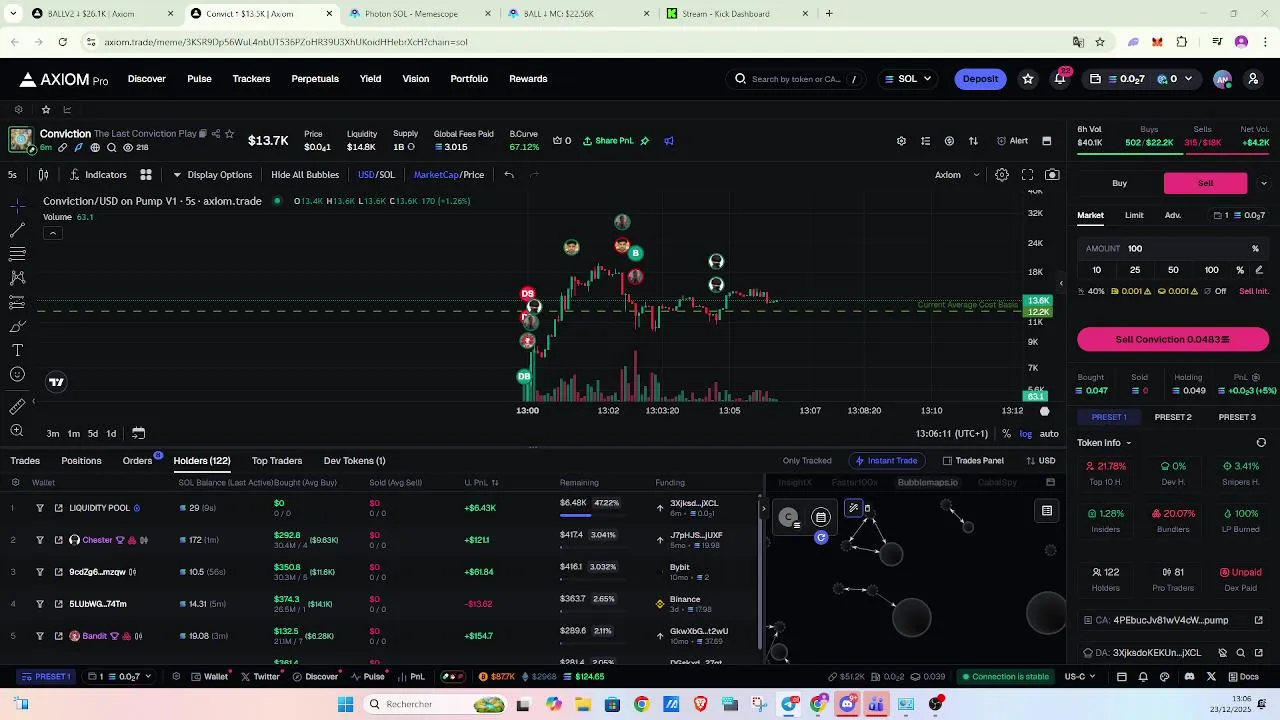This screenshot has height=720, width=1280.
Task: Select the text annotation tool
Action: click(x=17, y=350)
